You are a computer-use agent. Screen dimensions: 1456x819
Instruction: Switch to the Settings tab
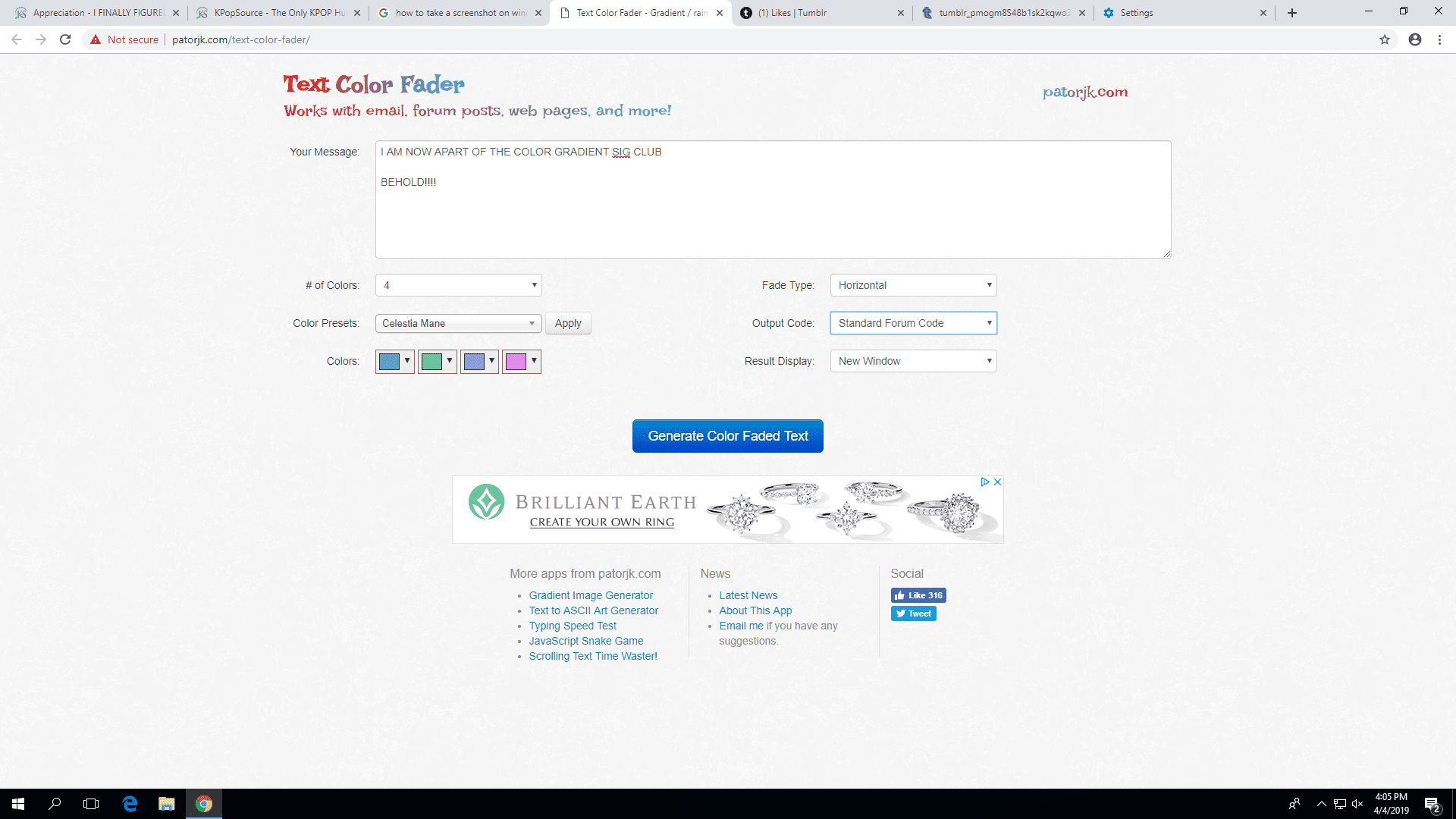(1184, 13)
